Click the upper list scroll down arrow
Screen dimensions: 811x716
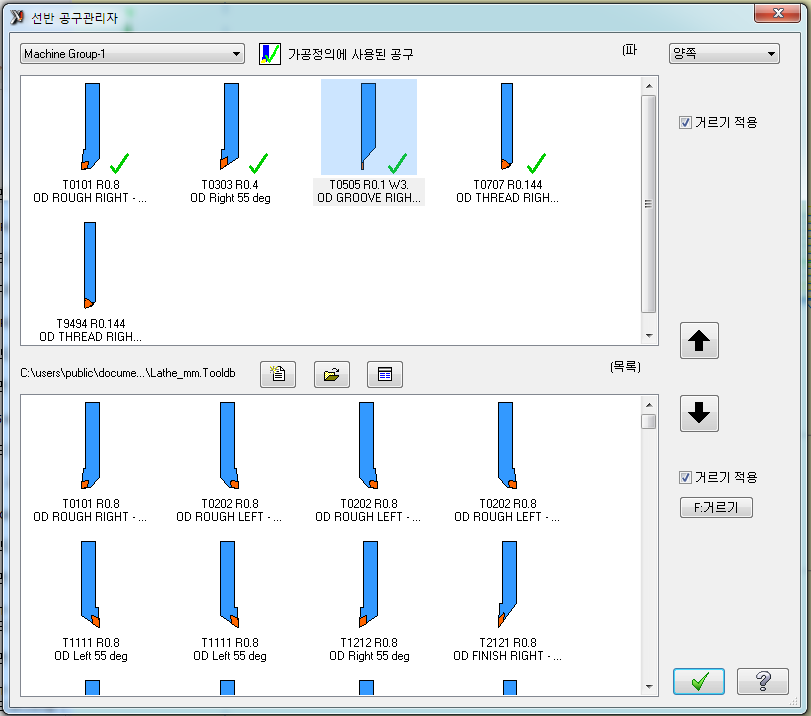point(649,336)
